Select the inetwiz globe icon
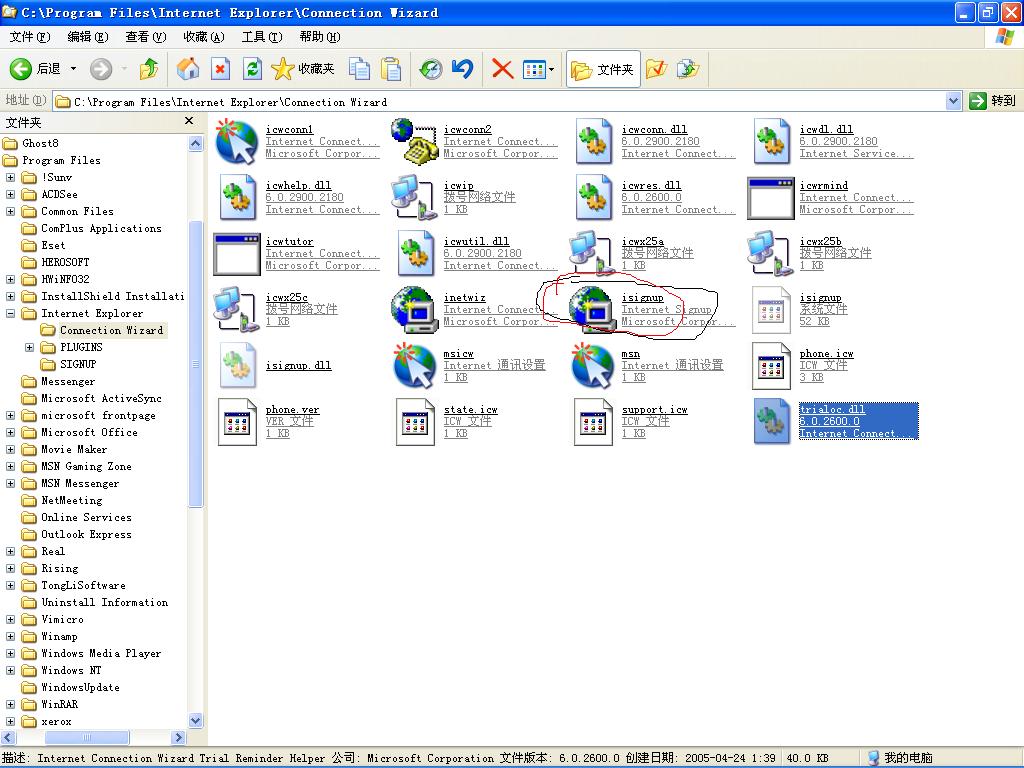 pyautogui.click(x=415, y=310)
